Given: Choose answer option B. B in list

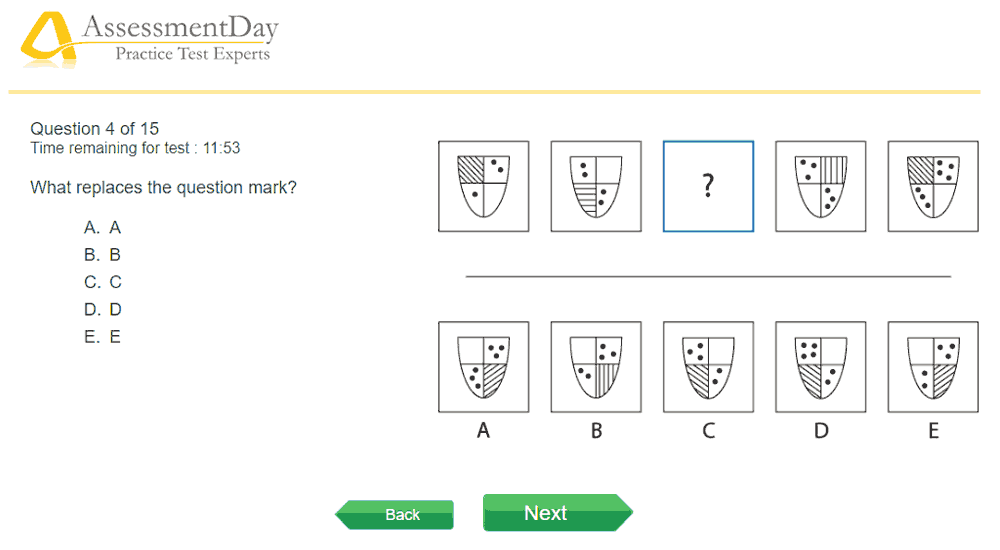Looking at the screenshot, I should coord(103,255).
